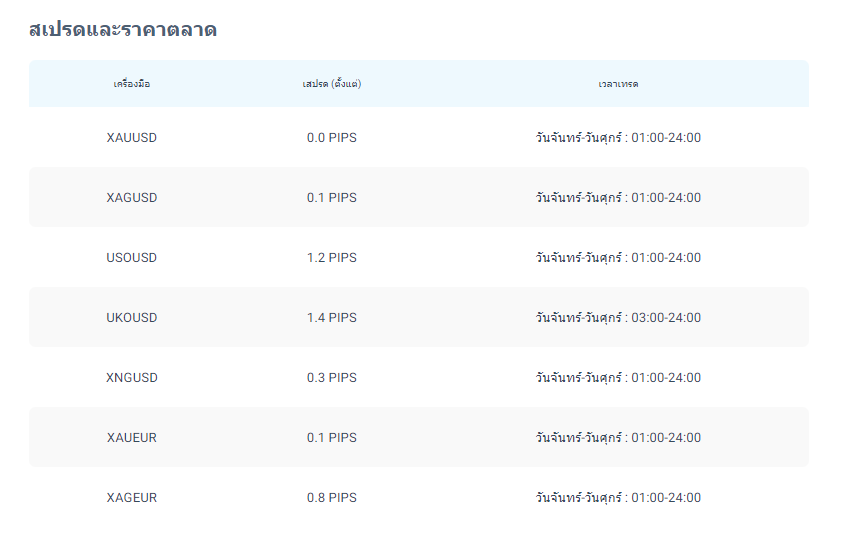Click the 0.8 PIPS spread value
Viewport: 841px width, 547px height.
pyautogui.click(x=332, y=498)
